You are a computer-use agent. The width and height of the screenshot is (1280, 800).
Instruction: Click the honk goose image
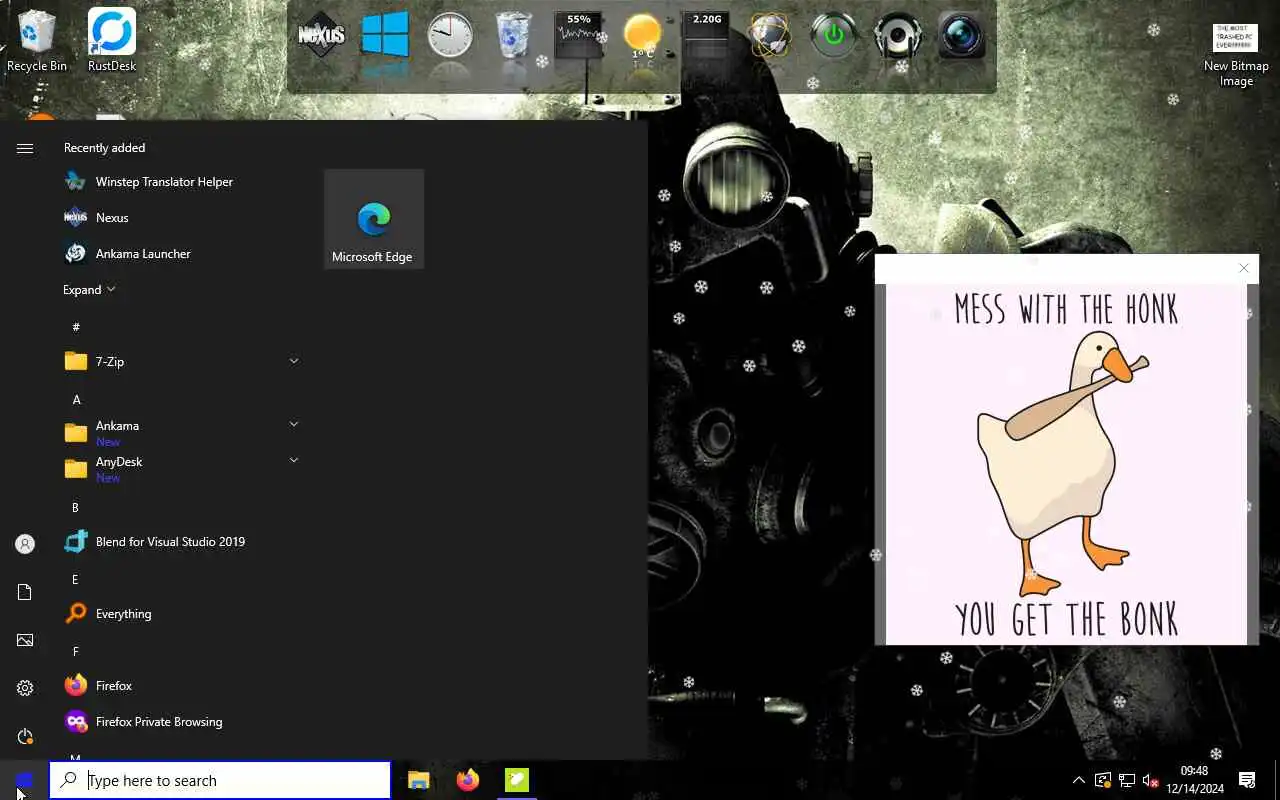(x=1066, y=464)
